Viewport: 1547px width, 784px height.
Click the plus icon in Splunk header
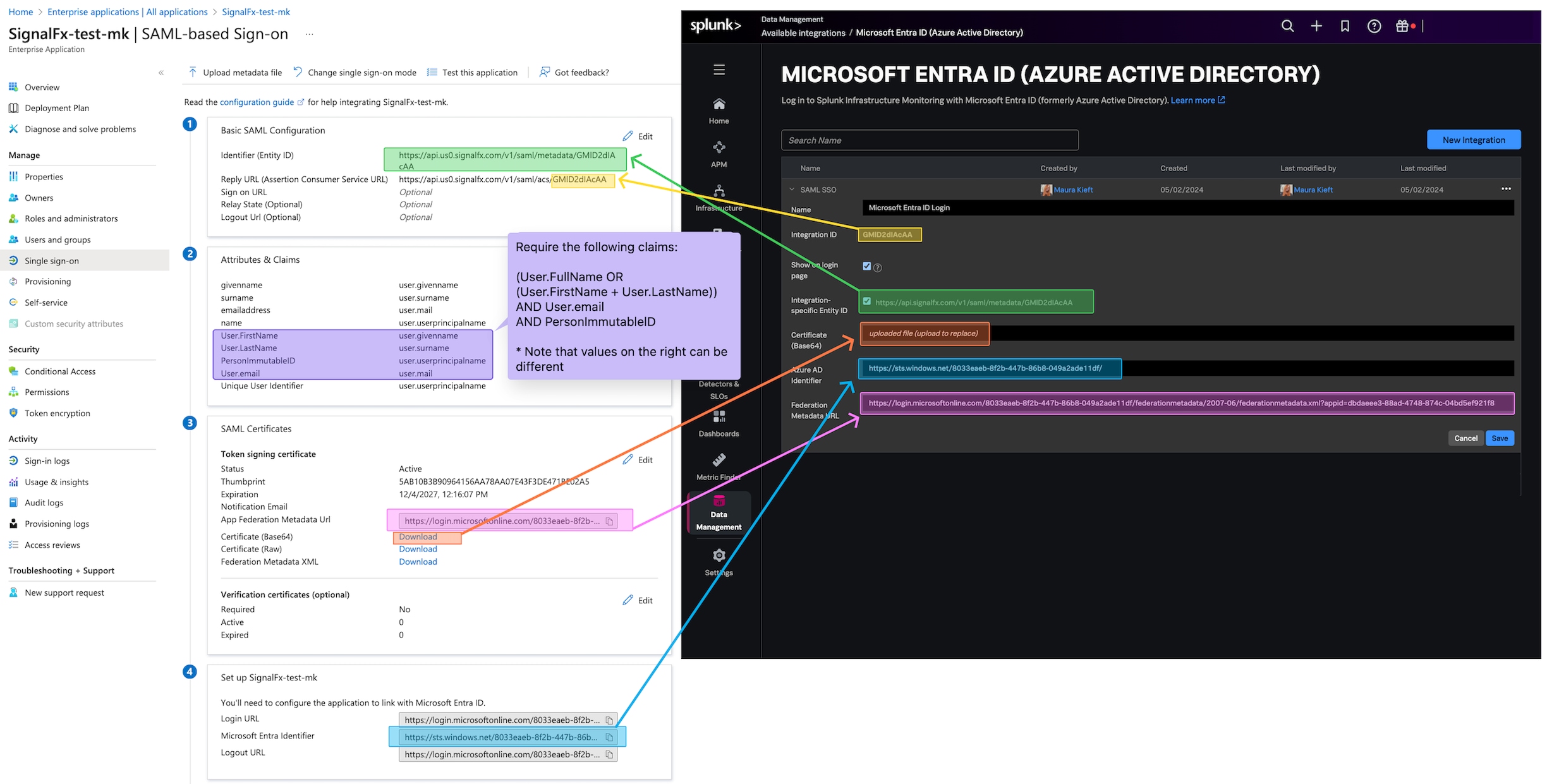(1316, 26)
